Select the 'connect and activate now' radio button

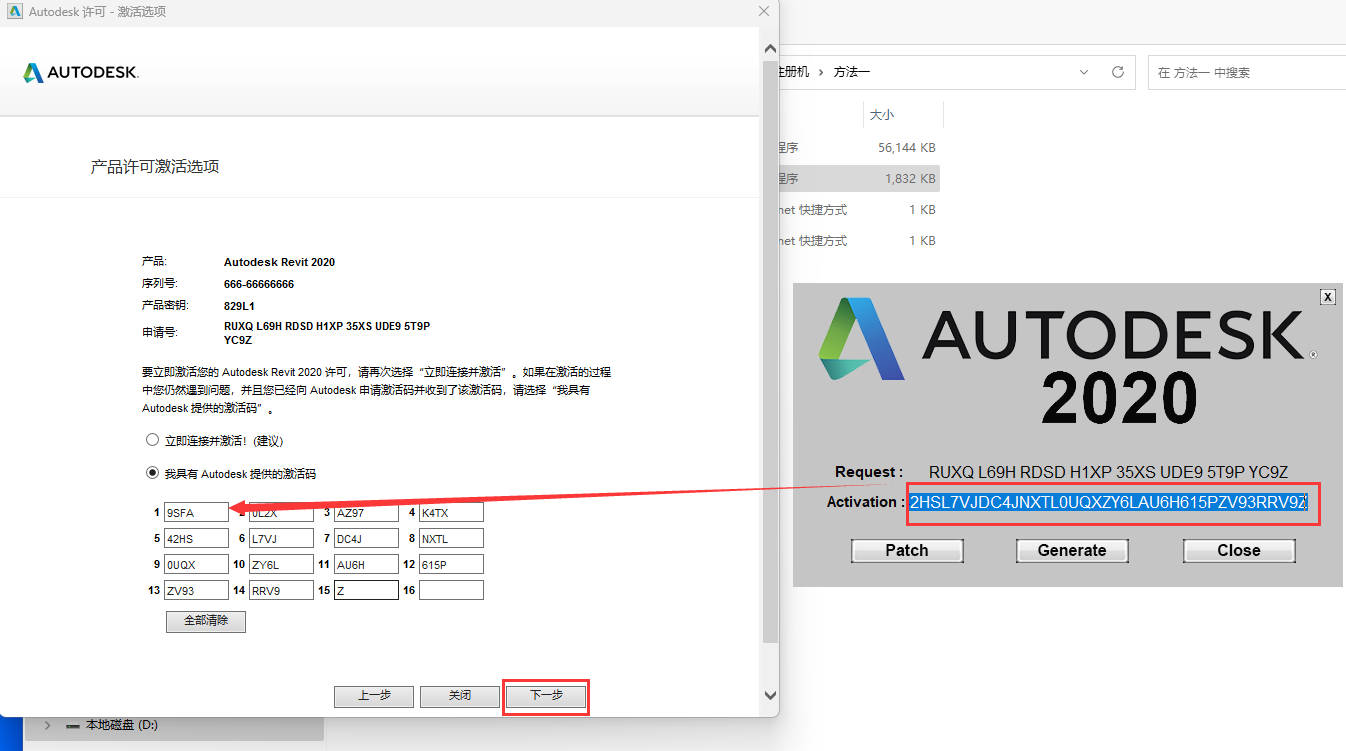click(152, 440)
